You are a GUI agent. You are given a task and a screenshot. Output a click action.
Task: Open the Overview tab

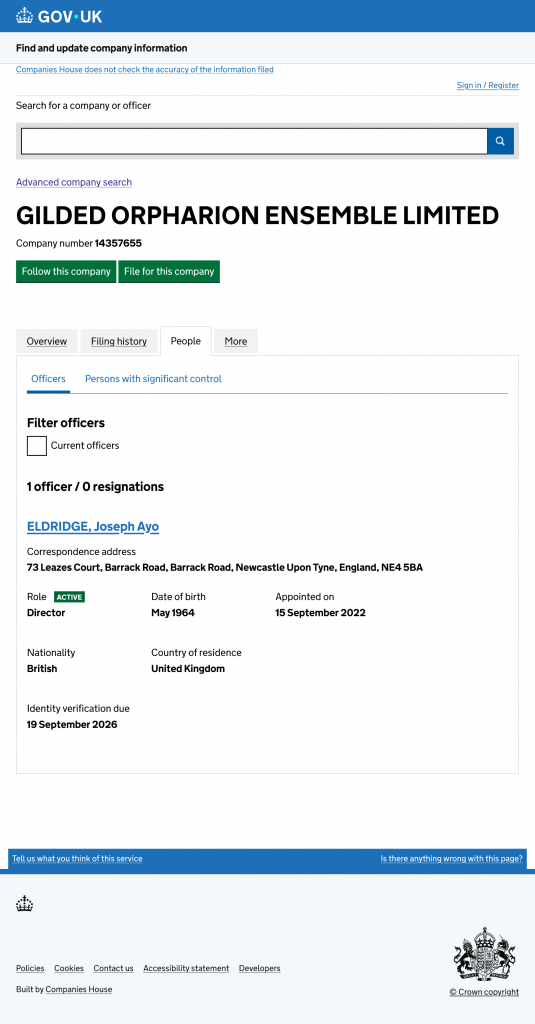tap(46, 342)
